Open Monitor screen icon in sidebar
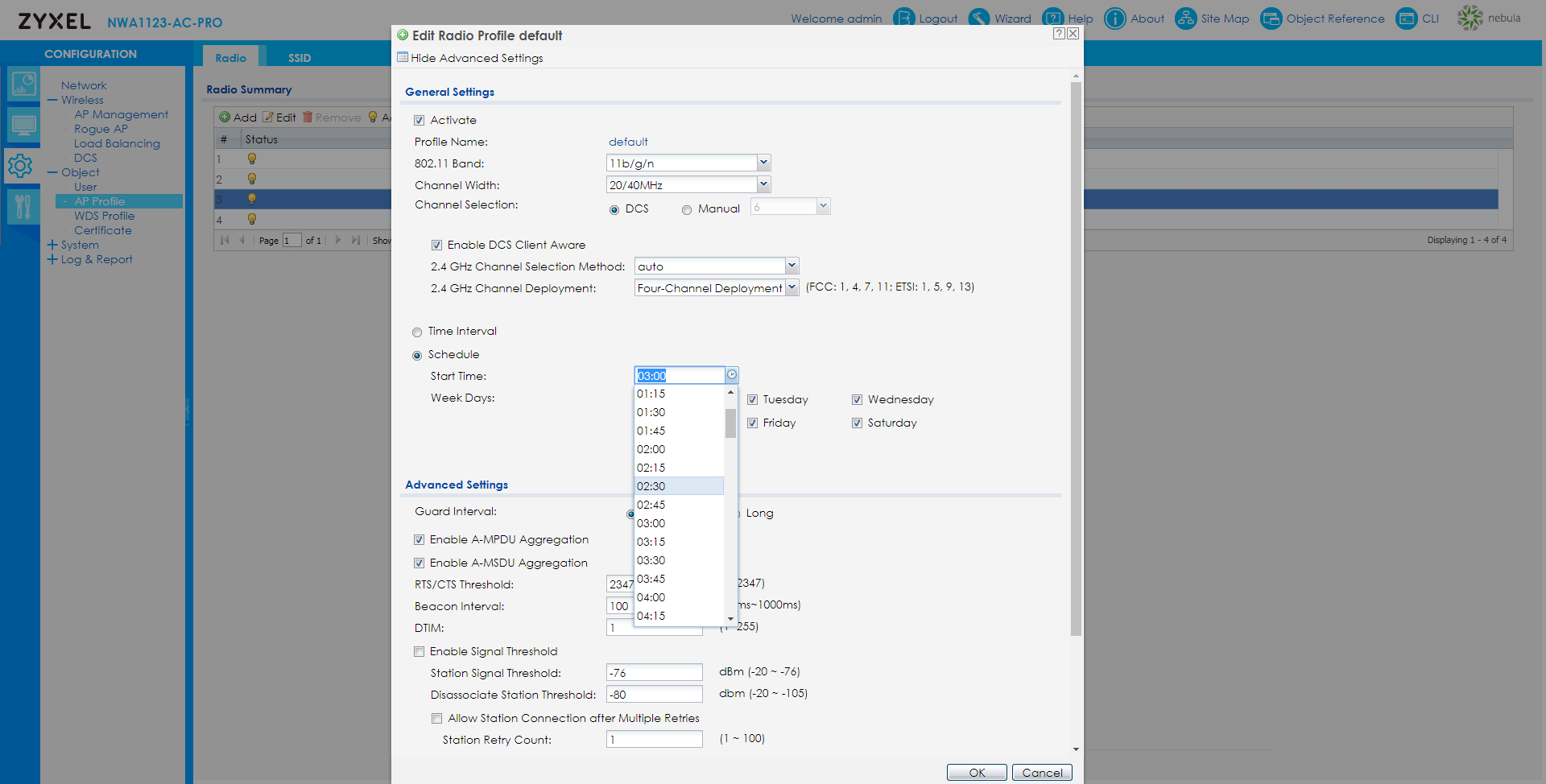Image resolution: width=1546 pixels, height=784 pixels. coord(23,125)
